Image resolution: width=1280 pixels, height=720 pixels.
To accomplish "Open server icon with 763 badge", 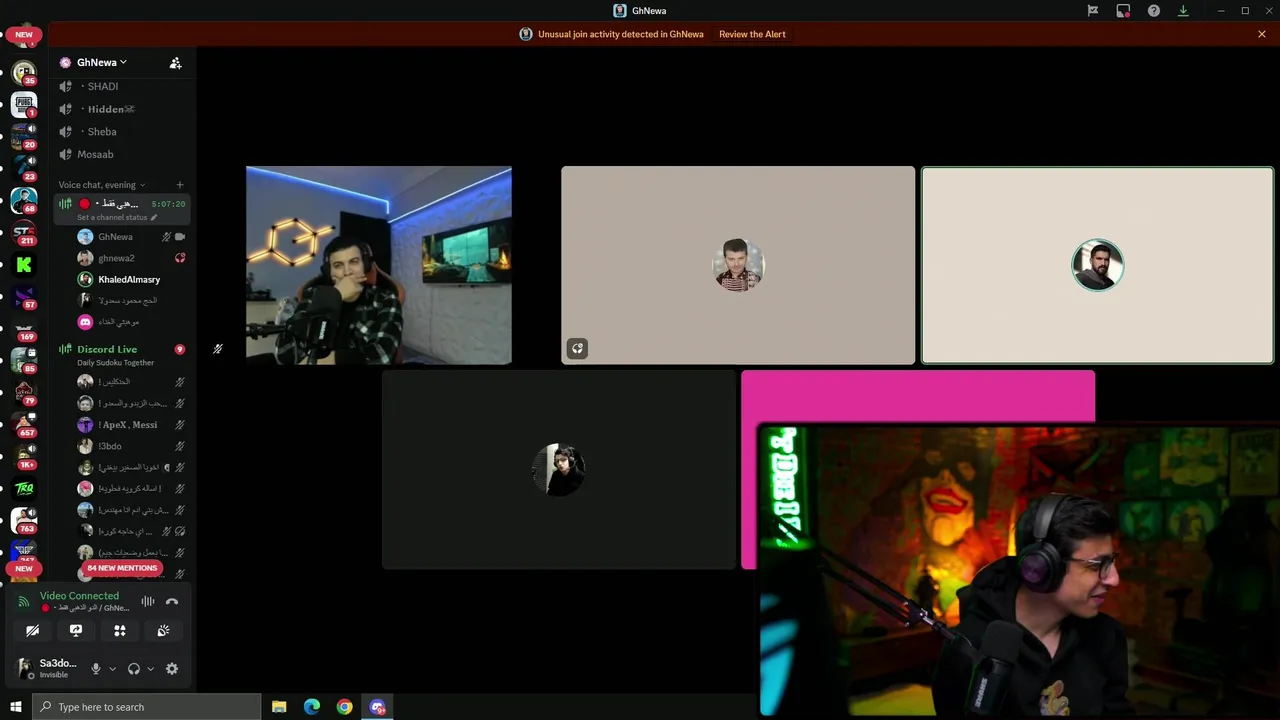I will click(24, 521).
